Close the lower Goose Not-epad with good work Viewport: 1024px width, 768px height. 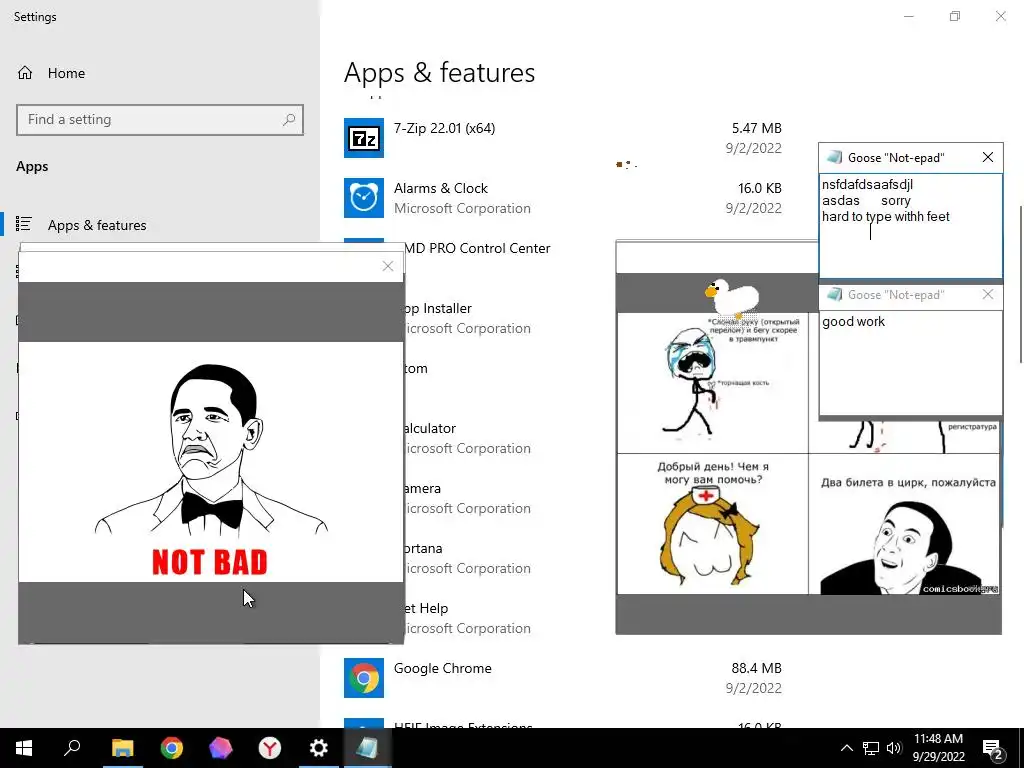tap(987, 295)
